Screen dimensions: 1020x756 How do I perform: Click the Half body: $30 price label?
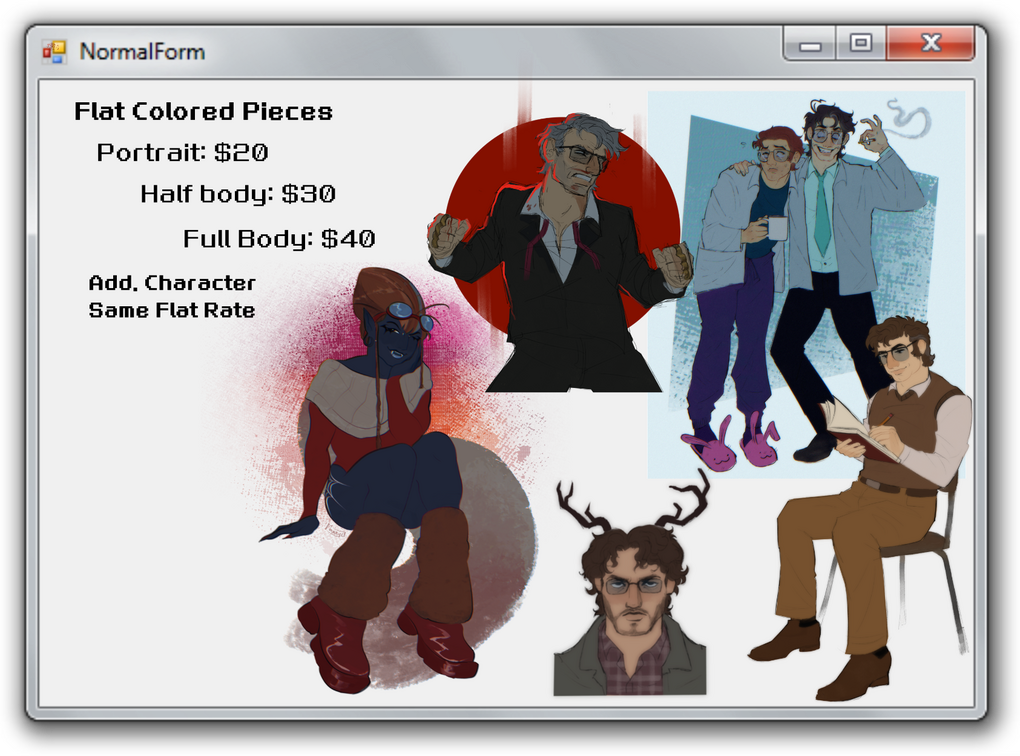point(237,194)
